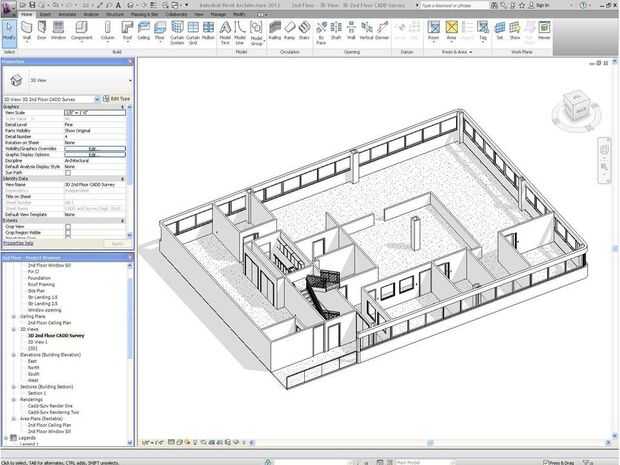Select the Stairs tool

pyautogui.click(x=304, y=31)
